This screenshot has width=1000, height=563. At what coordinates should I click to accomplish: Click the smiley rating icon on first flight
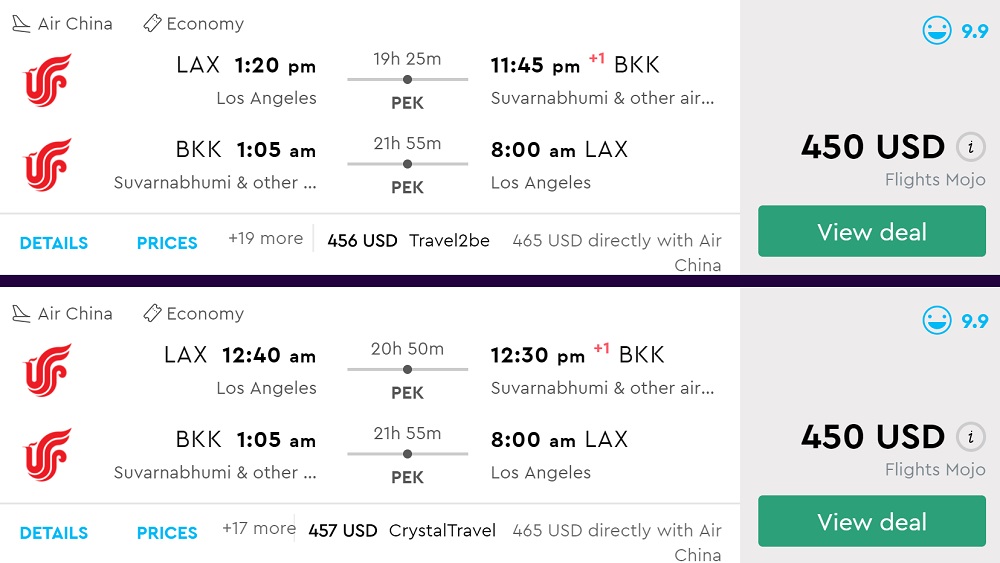coord(937,30)
